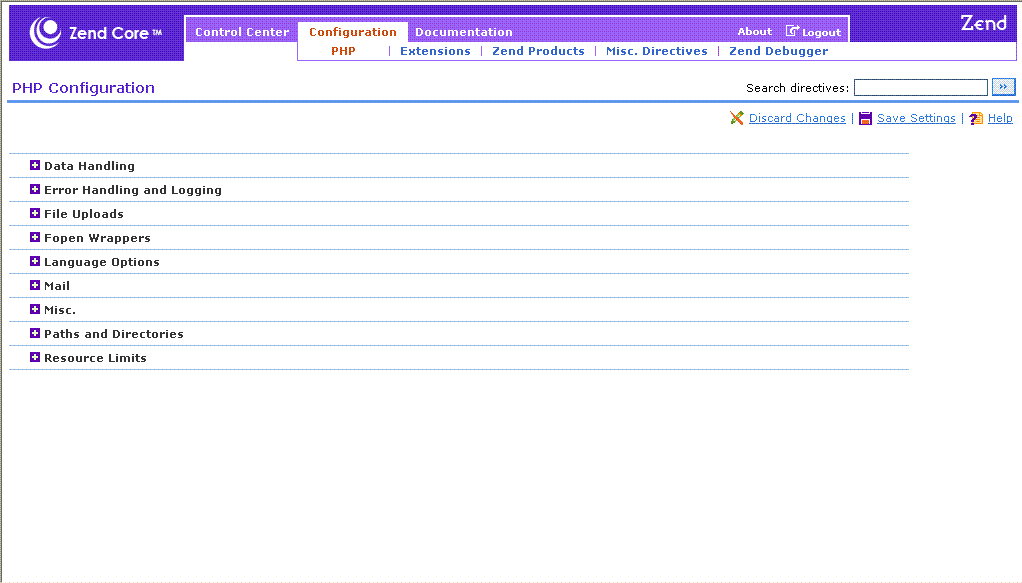Click the Save Settings link
This screenshot has width=1022, height=583.
916,118
